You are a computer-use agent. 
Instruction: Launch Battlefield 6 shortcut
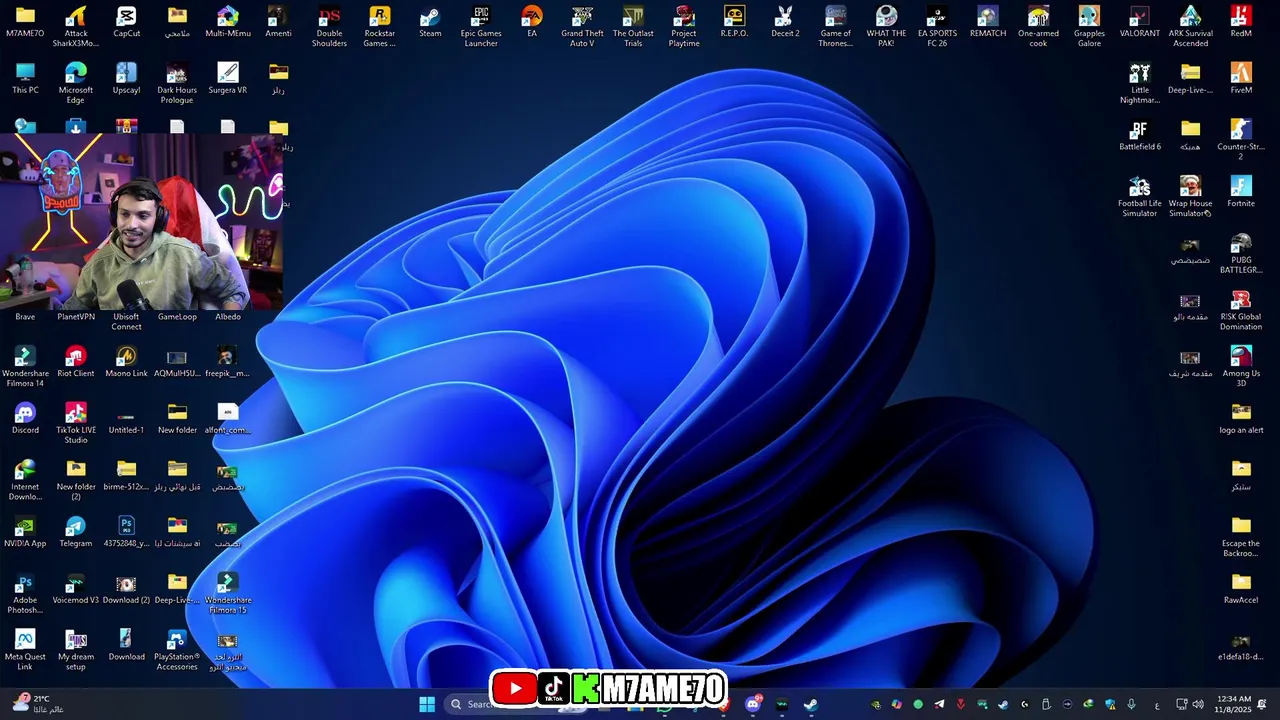tap(1140, 136)
